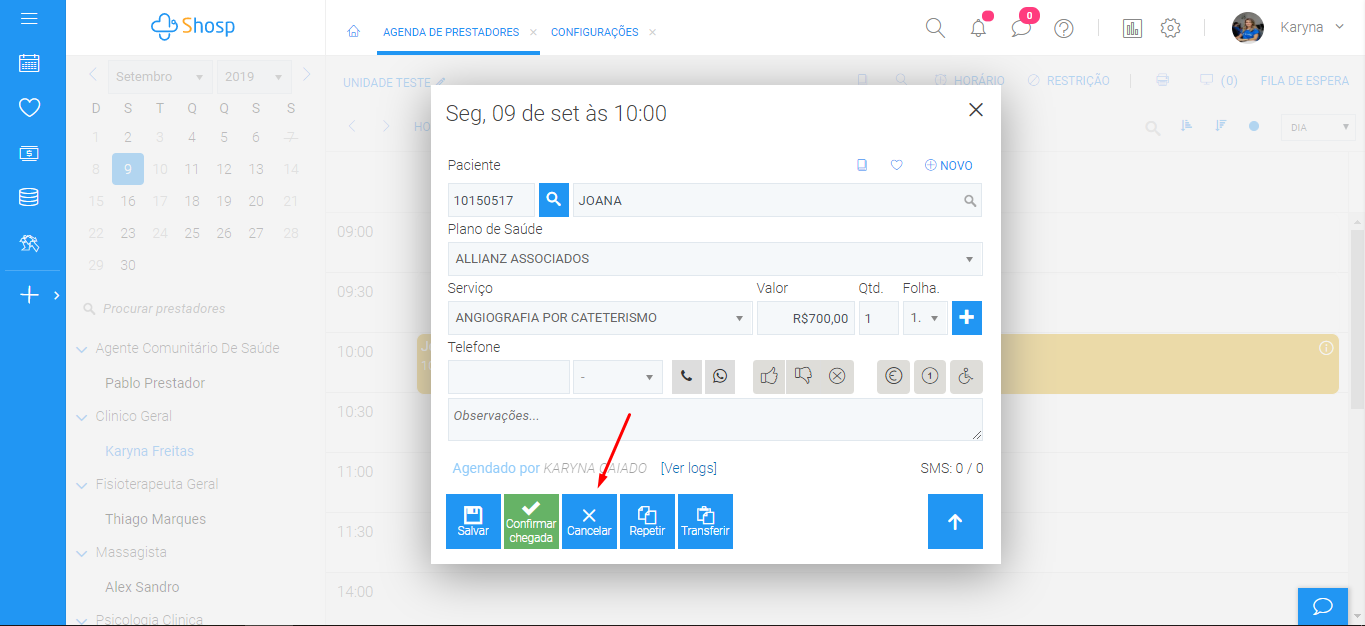Close the appointment dialog
The height and width of the screenshot is (626, 1365).
[x=976, y=110]
